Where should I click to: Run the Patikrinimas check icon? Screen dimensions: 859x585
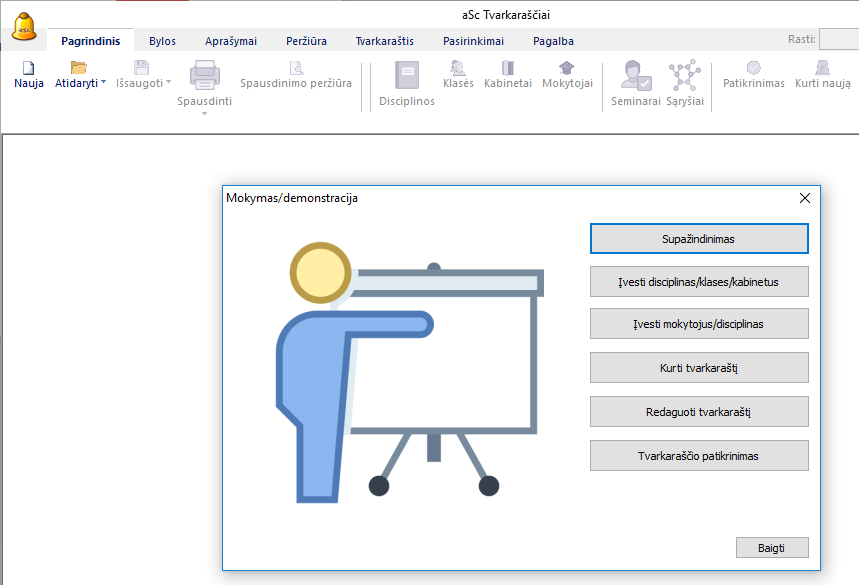pyautogui.click(x=753, y=68)
